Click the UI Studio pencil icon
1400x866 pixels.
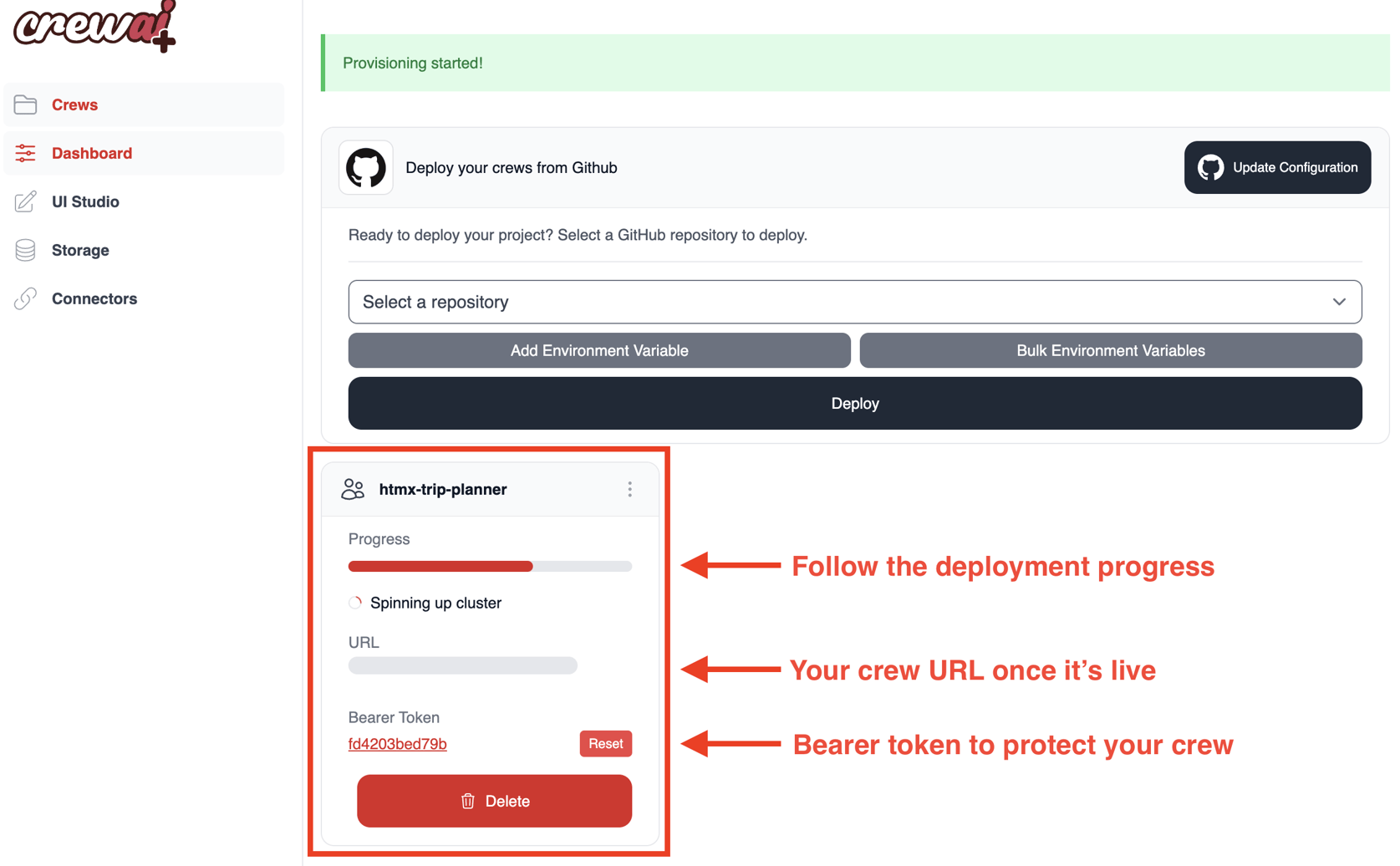[26, 201]
